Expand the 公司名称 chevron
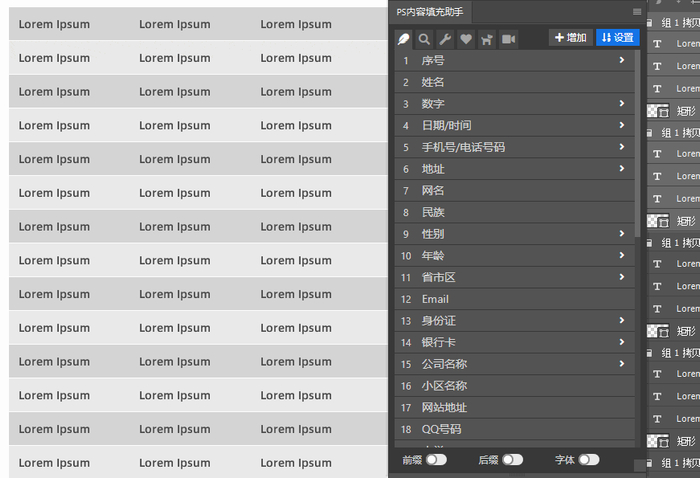Screen dimensions: 700x478 tap(622, 363)
